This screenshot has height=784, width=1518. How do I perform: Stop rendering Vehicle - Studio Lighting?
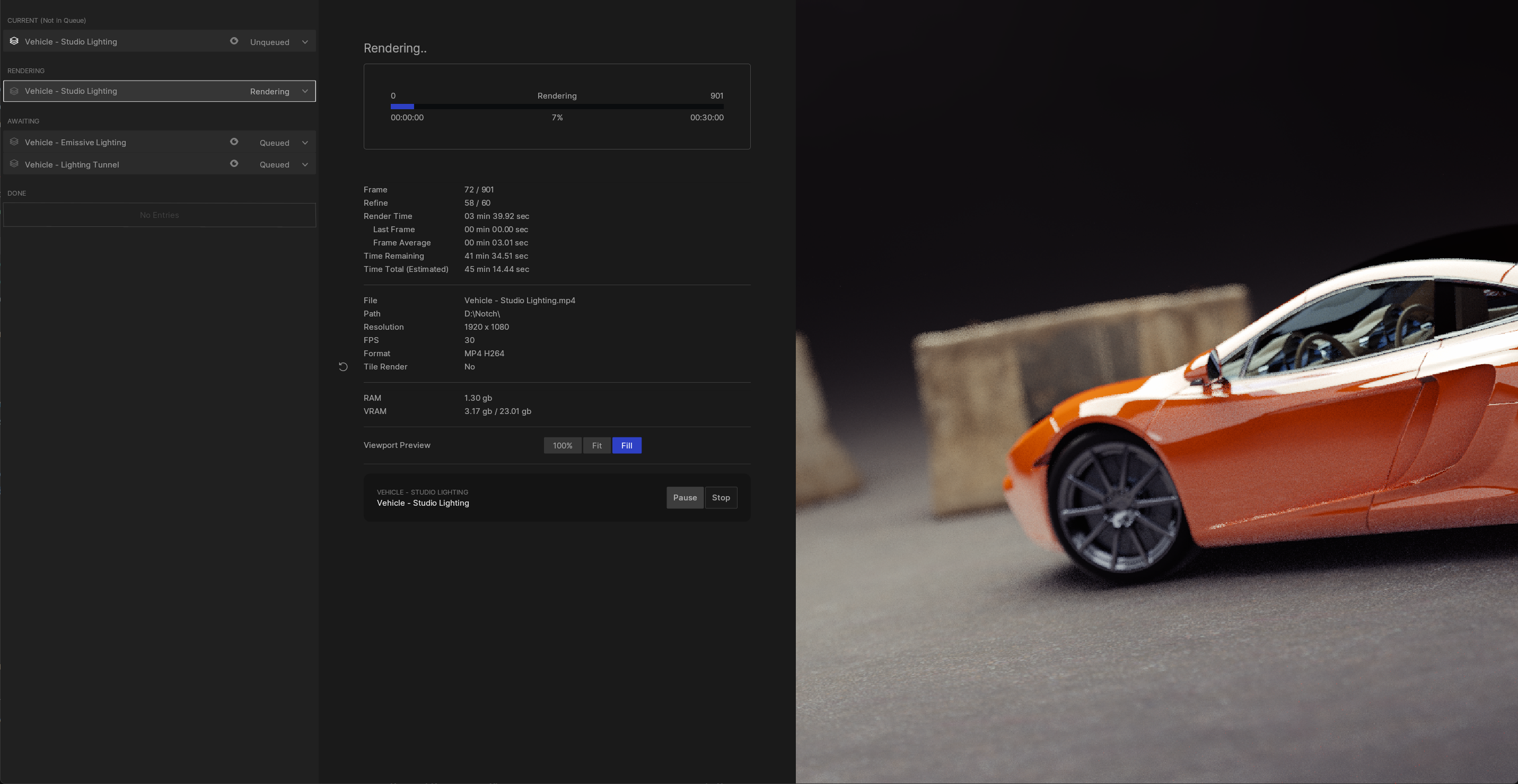[x=721, y=497]
